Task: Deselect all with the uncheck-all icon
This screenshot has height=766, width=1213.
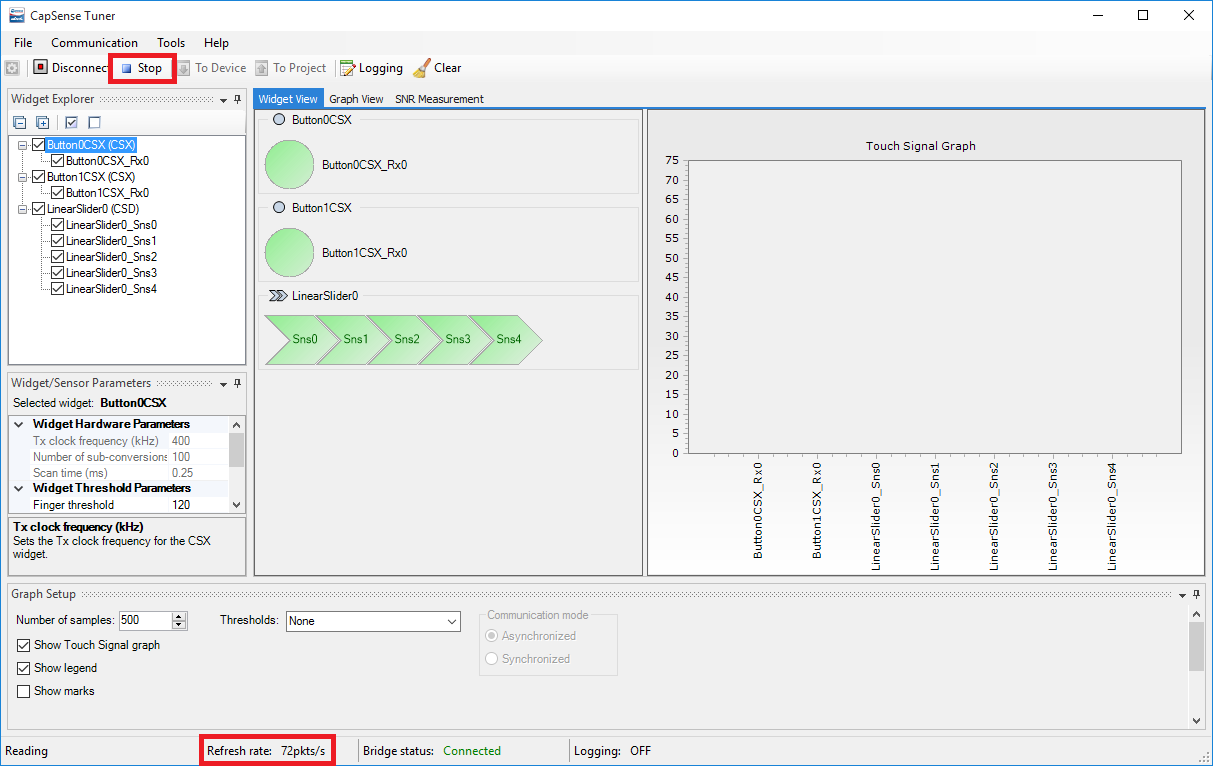Action: tap(95, 122)
